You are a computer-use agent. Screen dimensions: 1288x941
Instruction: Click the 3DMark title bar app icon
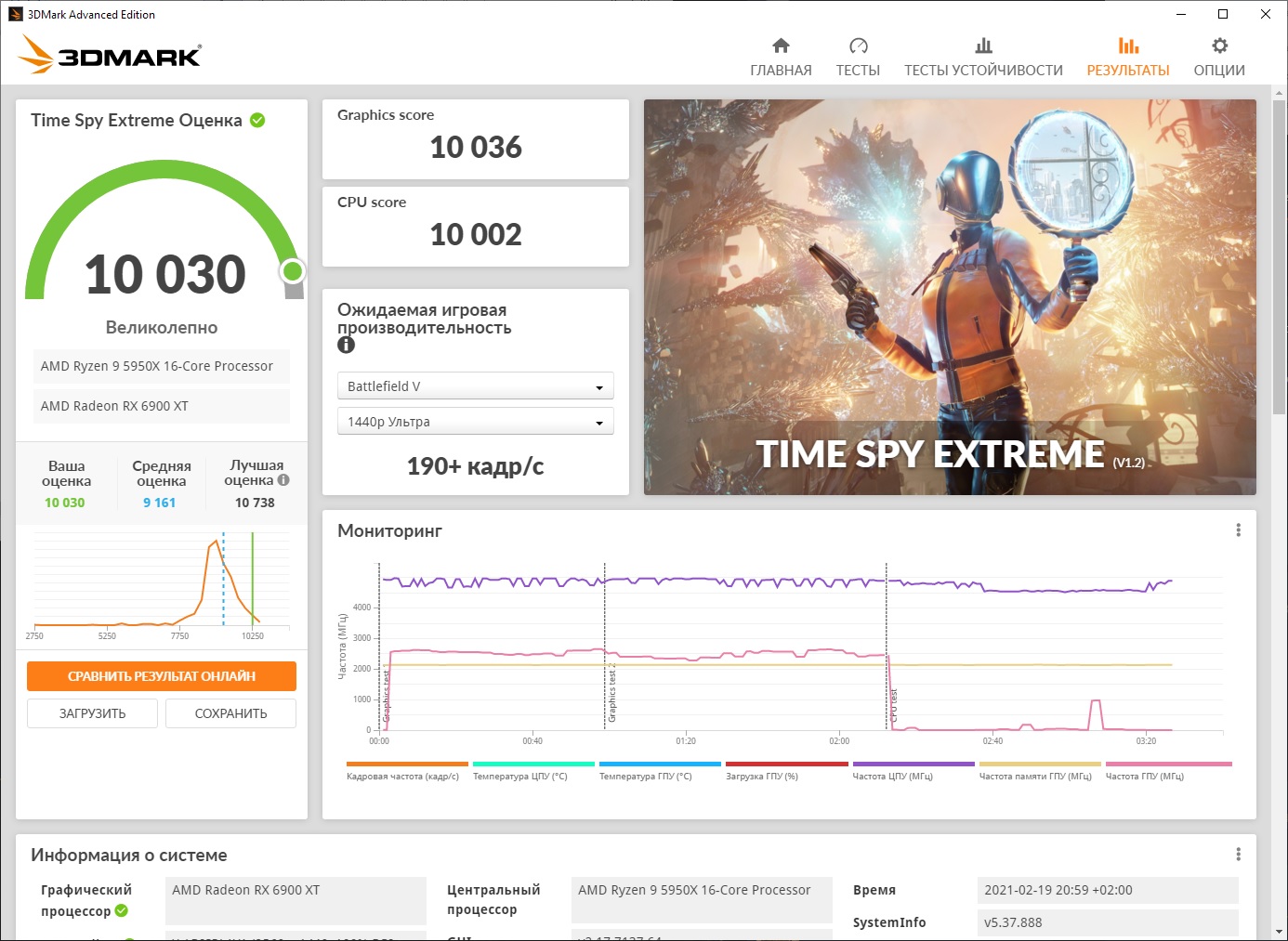15,14
